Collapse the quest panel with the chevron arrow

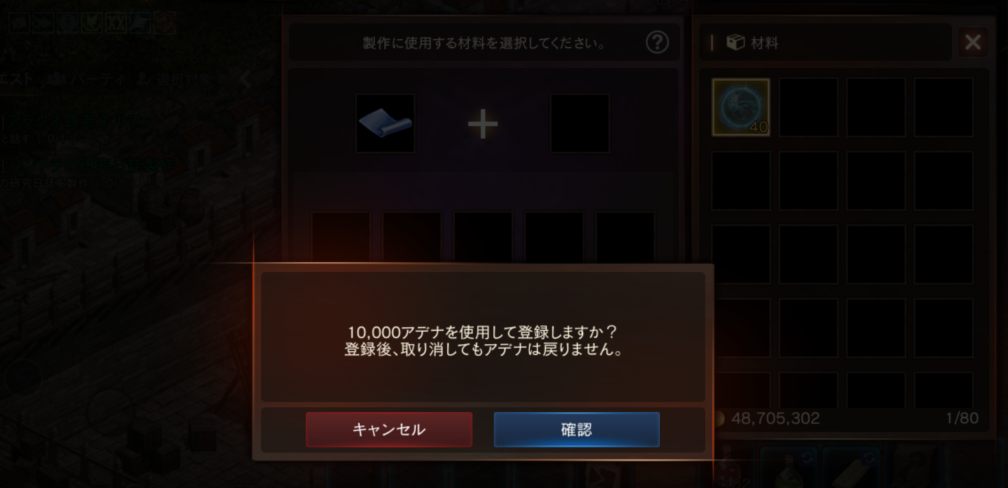[245, 80]
